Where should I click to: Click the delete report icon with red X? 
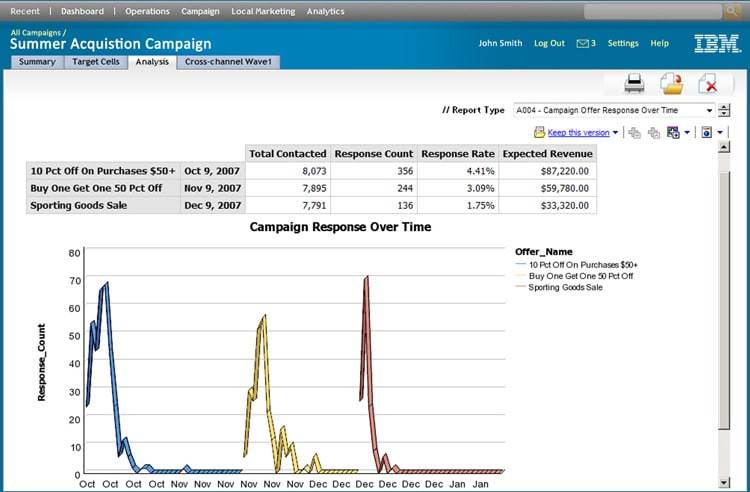[x=707, y=83]
